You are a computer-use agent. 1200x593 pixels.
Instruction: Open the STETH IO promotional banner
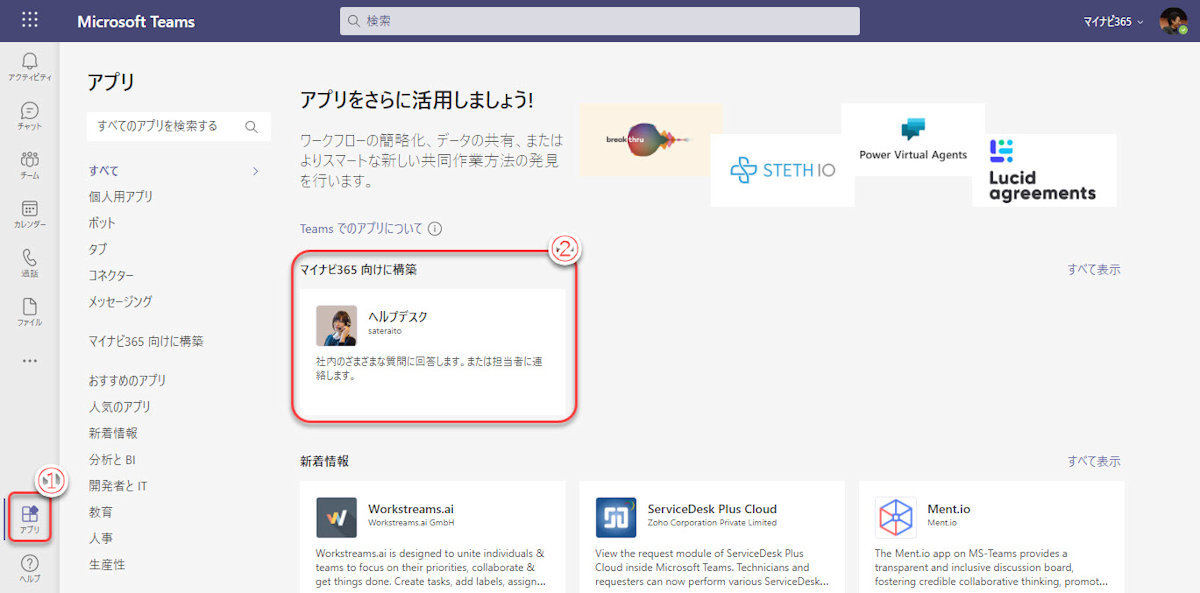click(x=783, y=170)
